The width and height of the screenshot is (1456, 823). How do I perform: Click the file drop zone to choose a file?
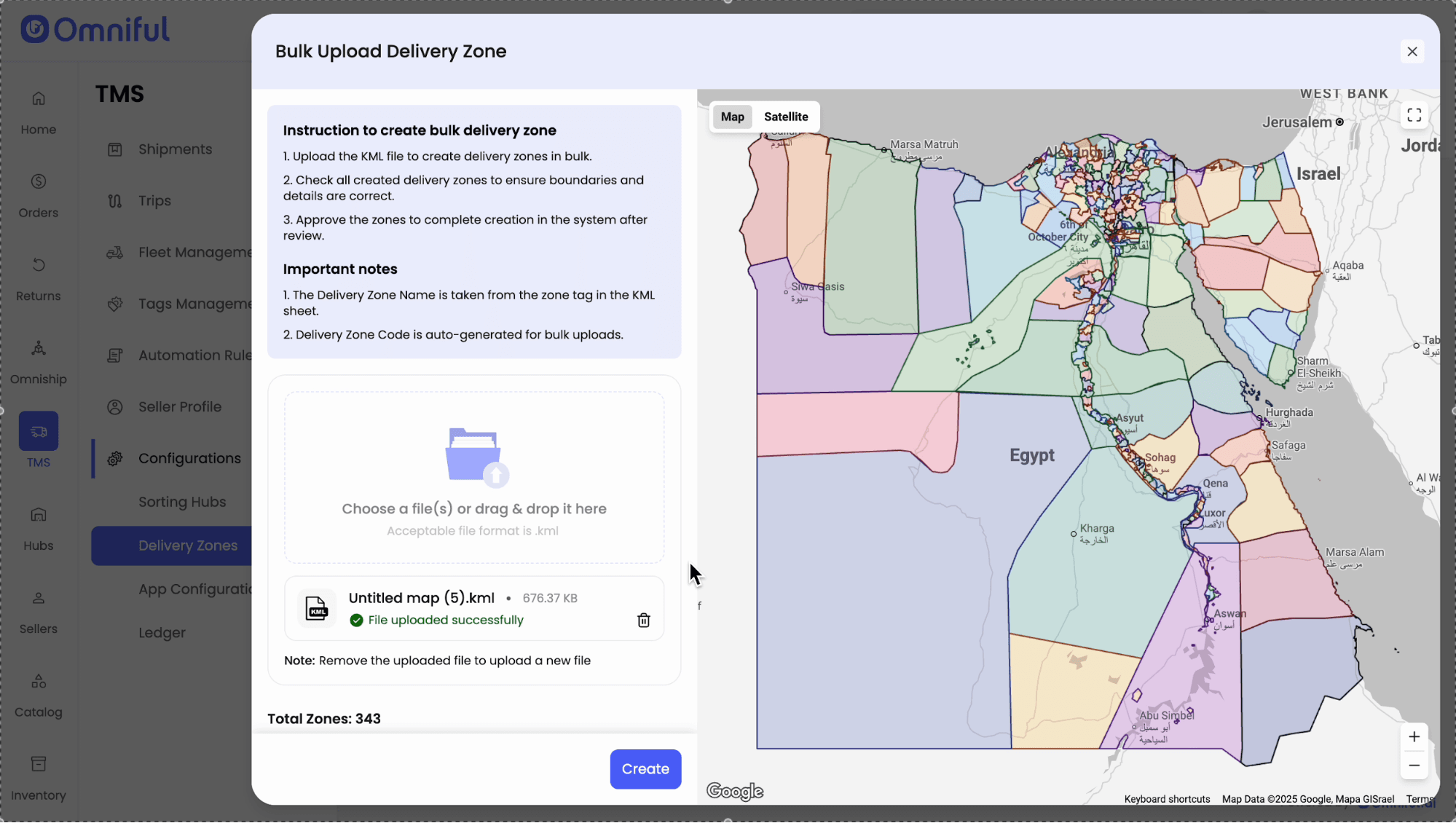pos(473,477)
